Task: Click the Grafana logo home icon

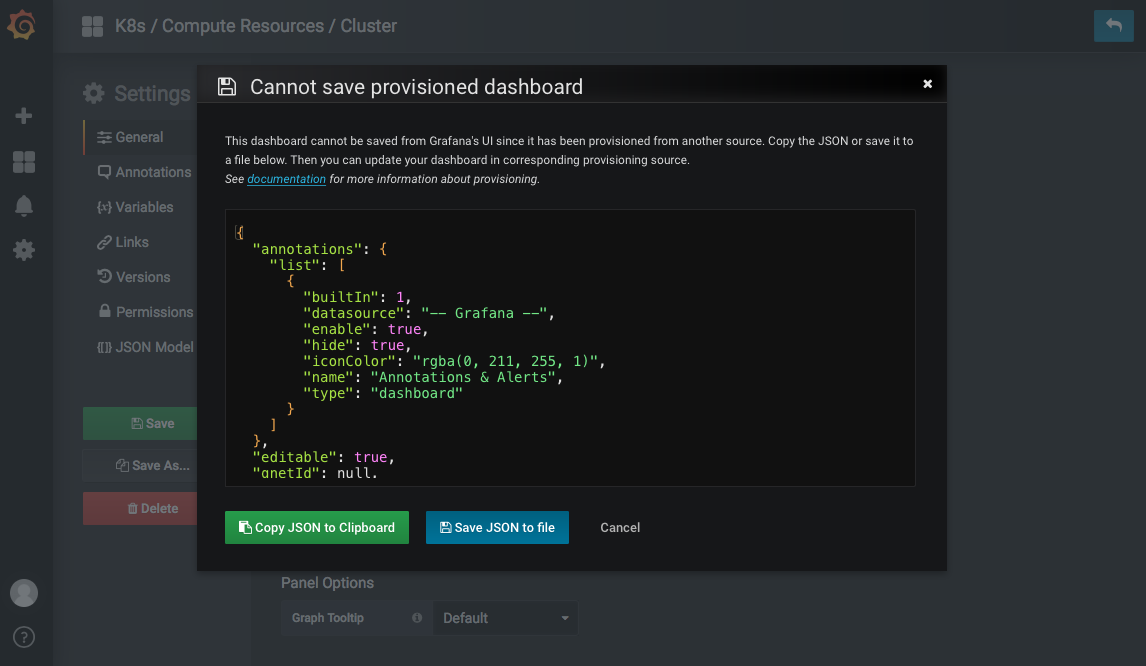Action: [x=22, y=25]
